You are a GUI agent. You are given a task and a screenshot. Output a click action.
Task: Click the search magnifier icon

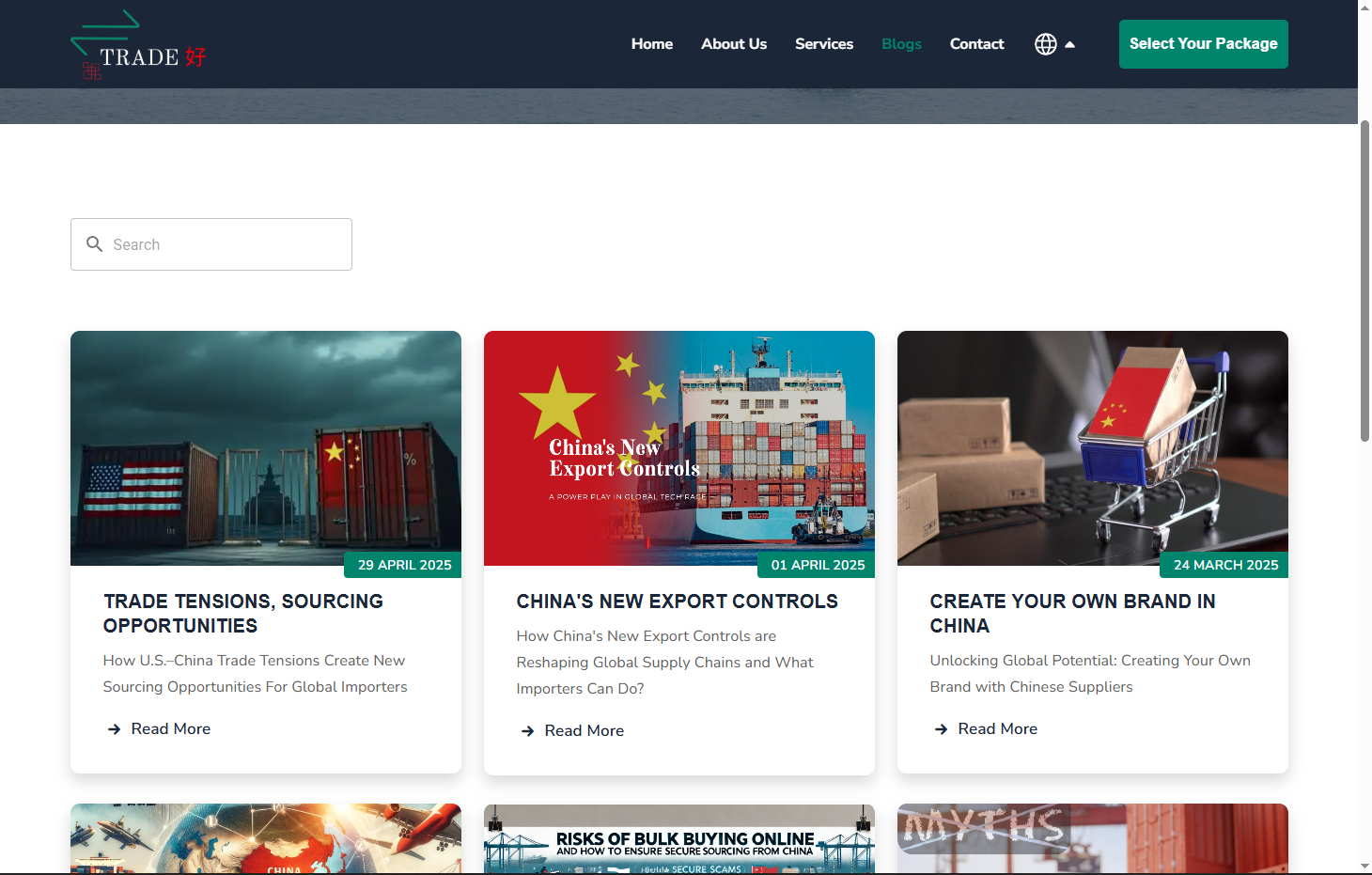94,244
